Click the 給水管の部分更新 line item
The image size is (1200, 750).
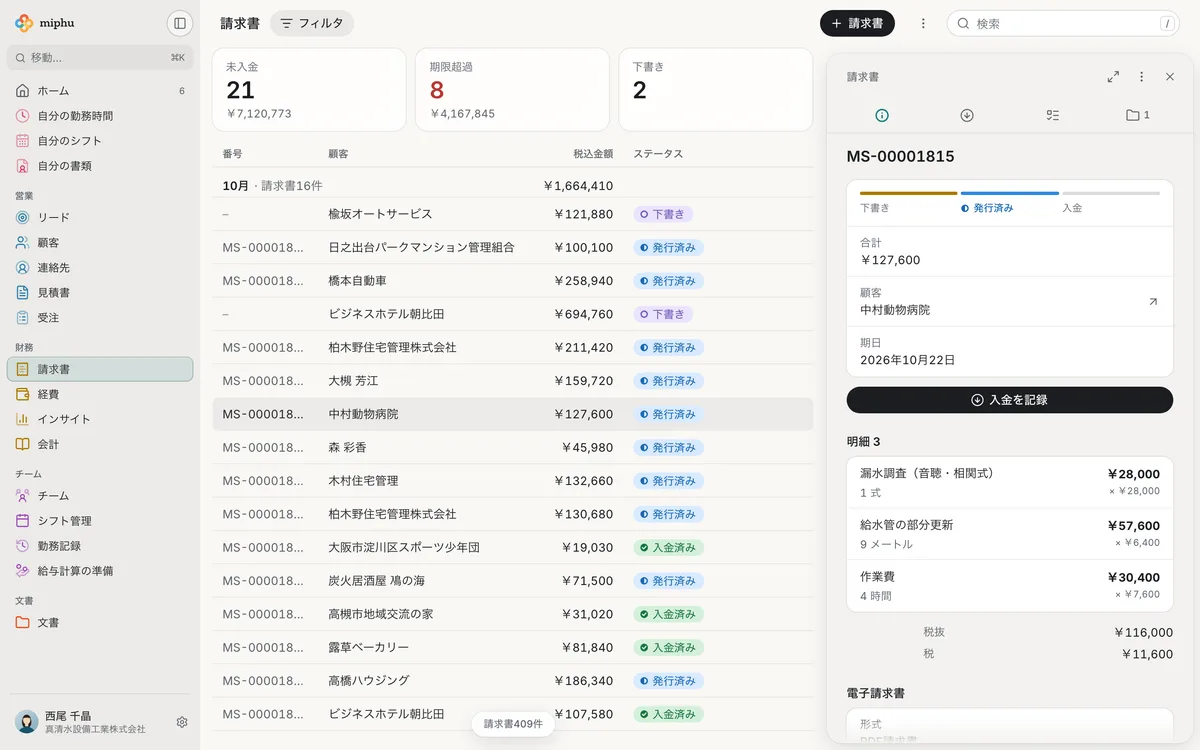coord(1010,534)
